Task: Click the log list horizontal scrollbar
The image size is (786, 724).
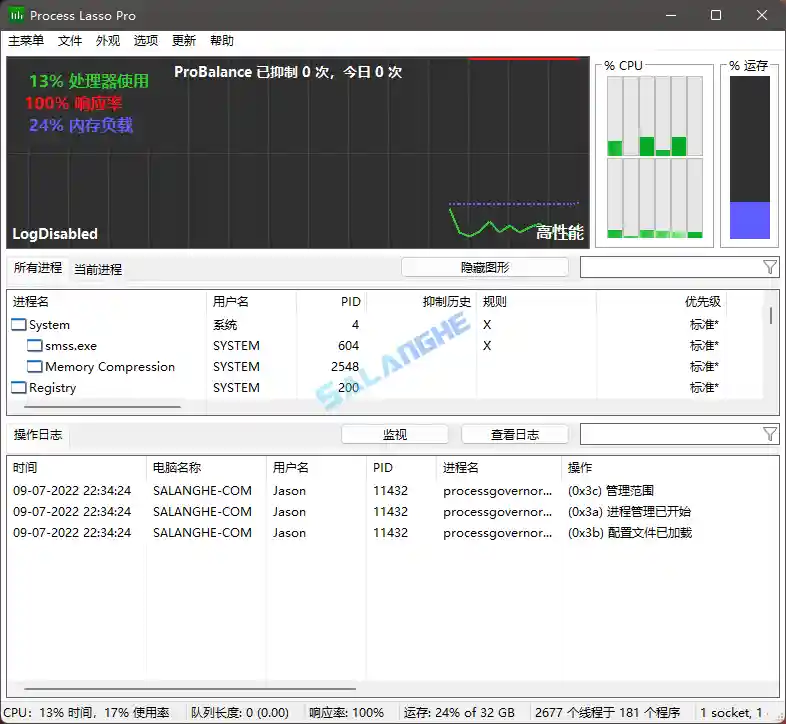Action: [x=190, y=689]
